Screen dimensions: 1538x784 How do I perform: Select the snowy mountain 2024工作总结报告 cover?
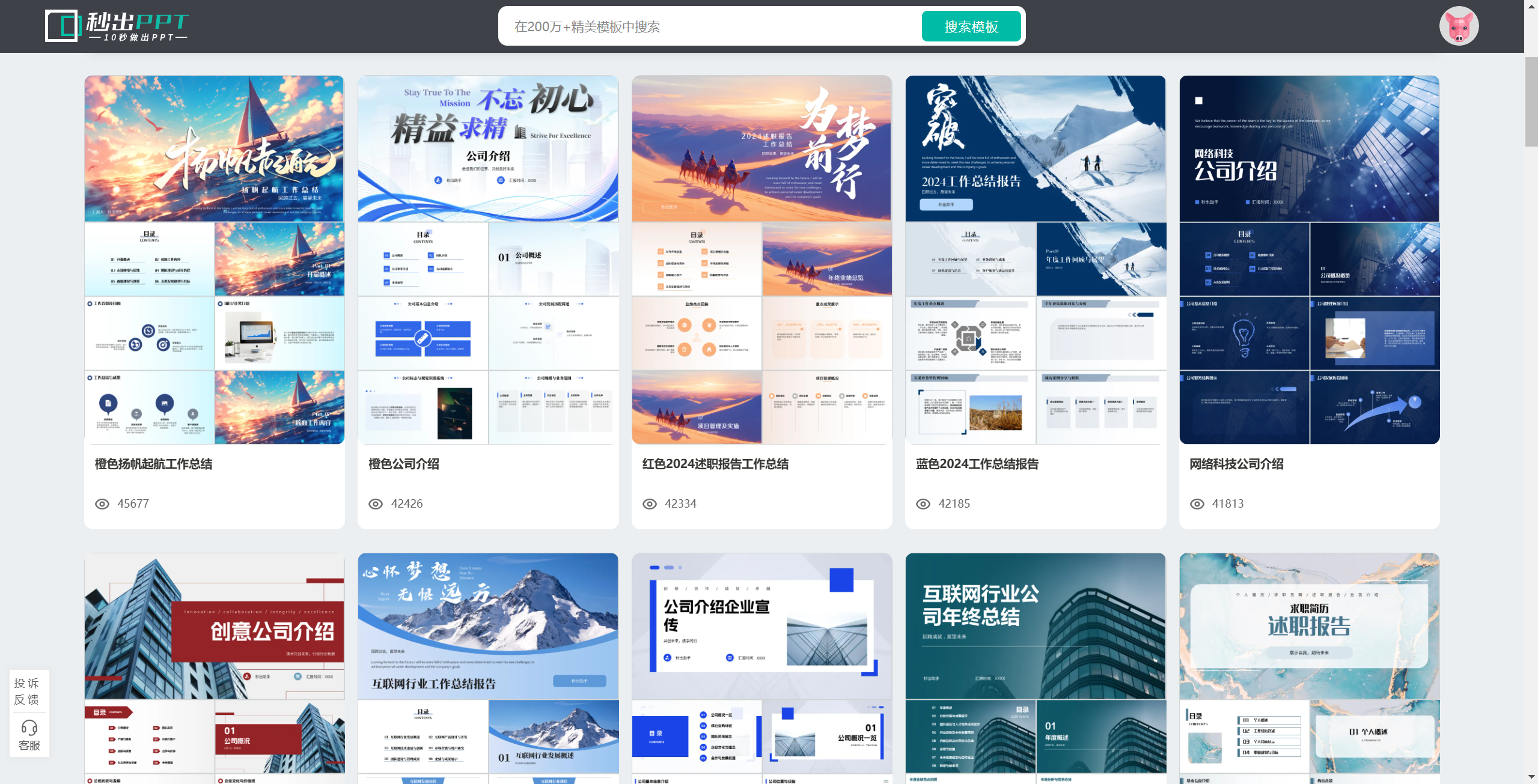click(x=1036, y=148)
